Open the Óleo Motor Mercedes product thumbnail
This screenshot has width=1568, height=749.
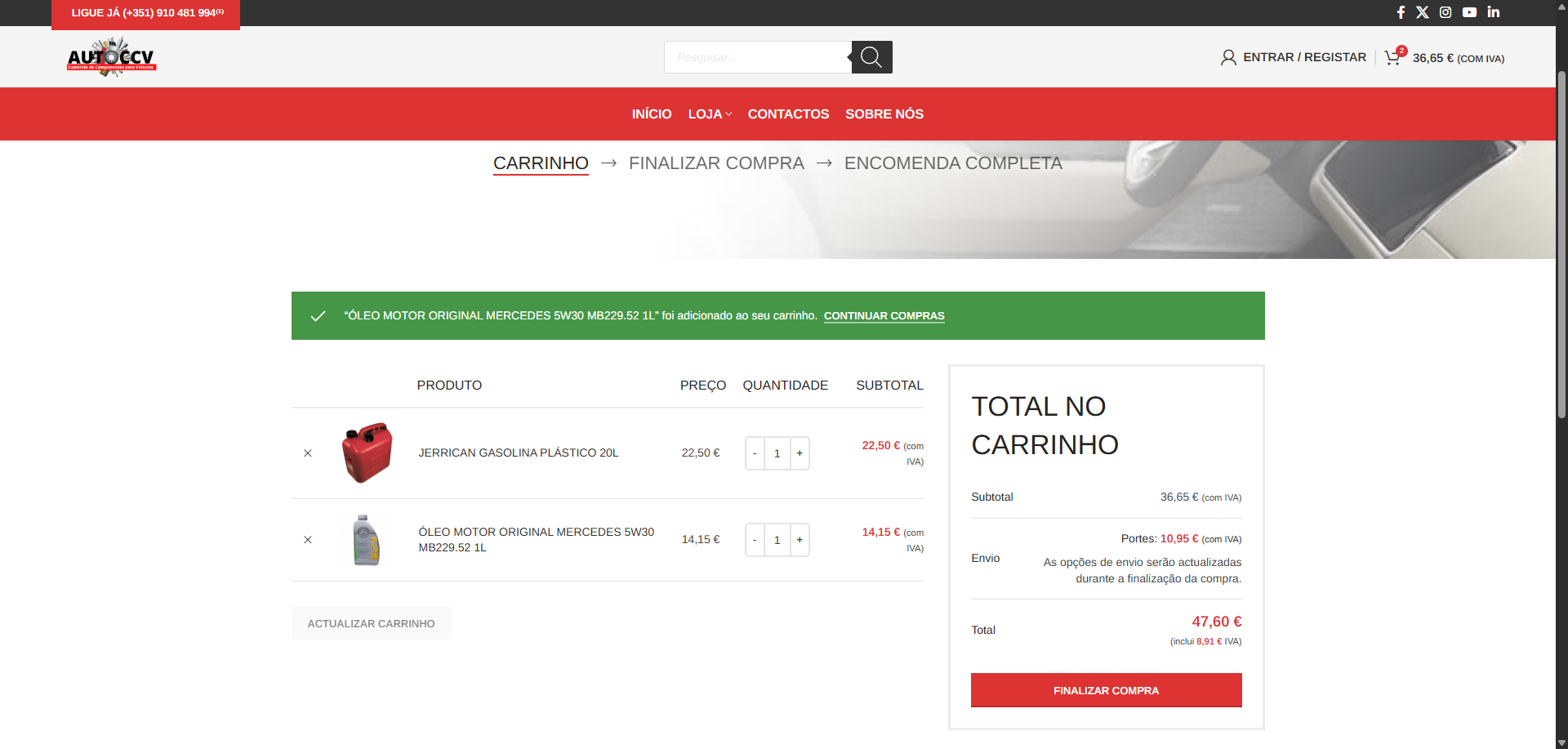(367, 540)
